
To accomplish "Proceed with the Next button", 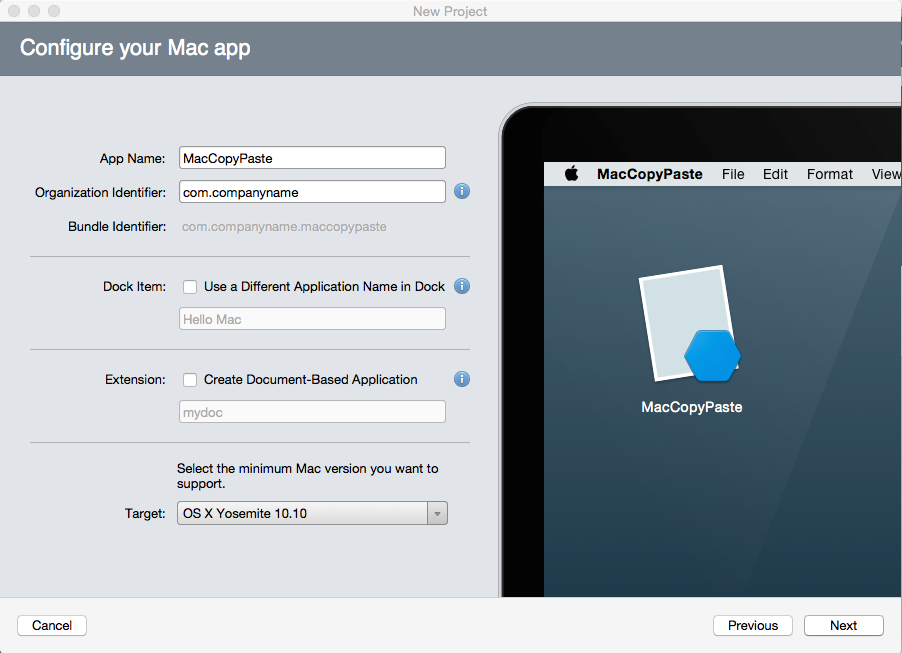I will (x=843, y=625).
